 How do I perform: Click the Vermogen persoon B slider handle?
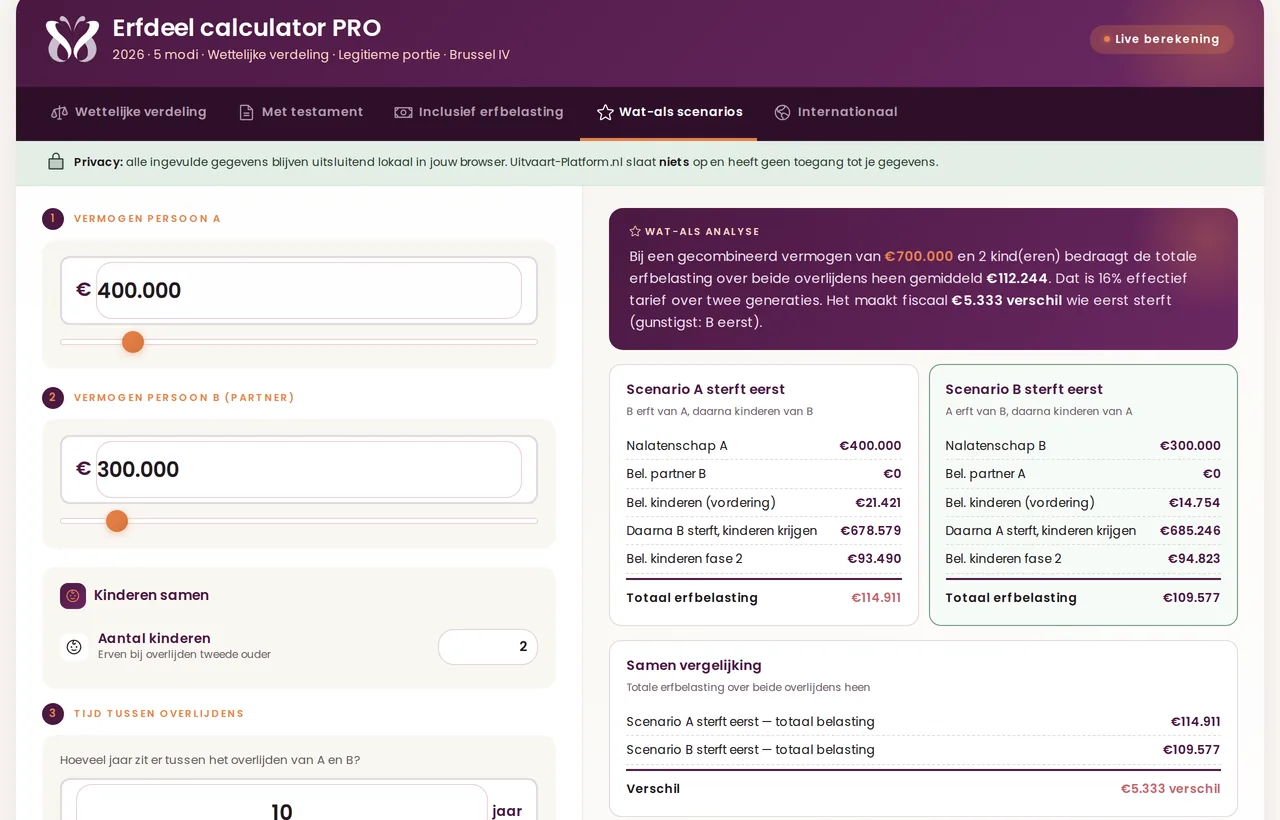pos(117,521)
